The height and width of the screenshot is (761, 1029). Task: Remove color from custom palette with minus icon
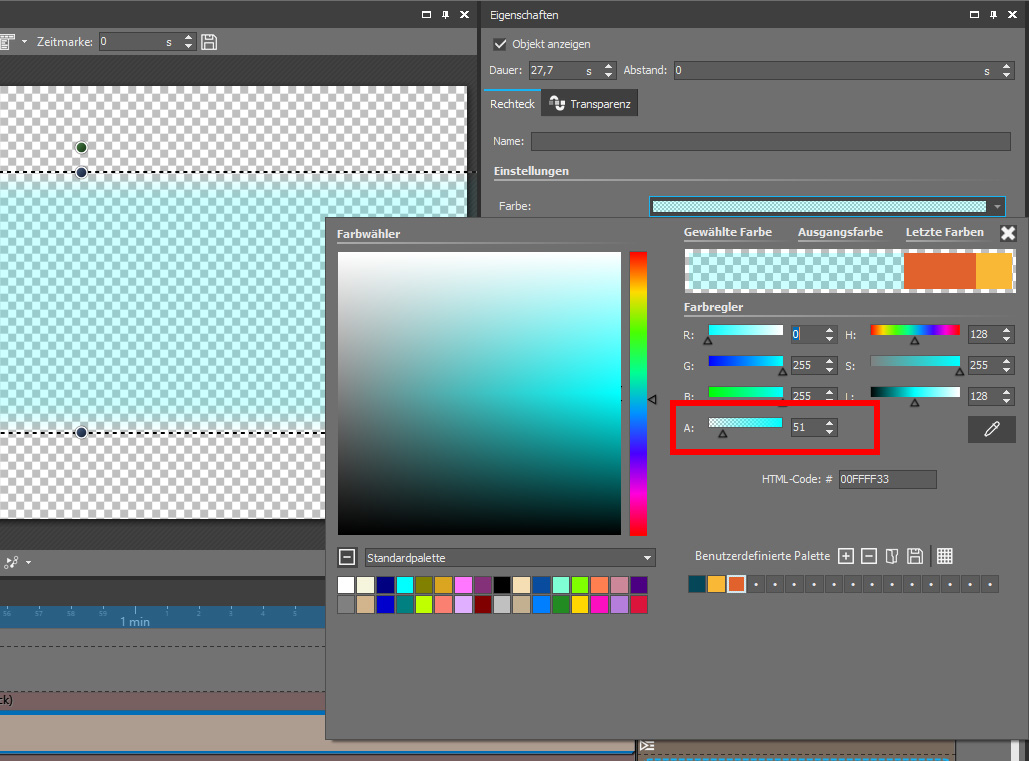[868, 556]
